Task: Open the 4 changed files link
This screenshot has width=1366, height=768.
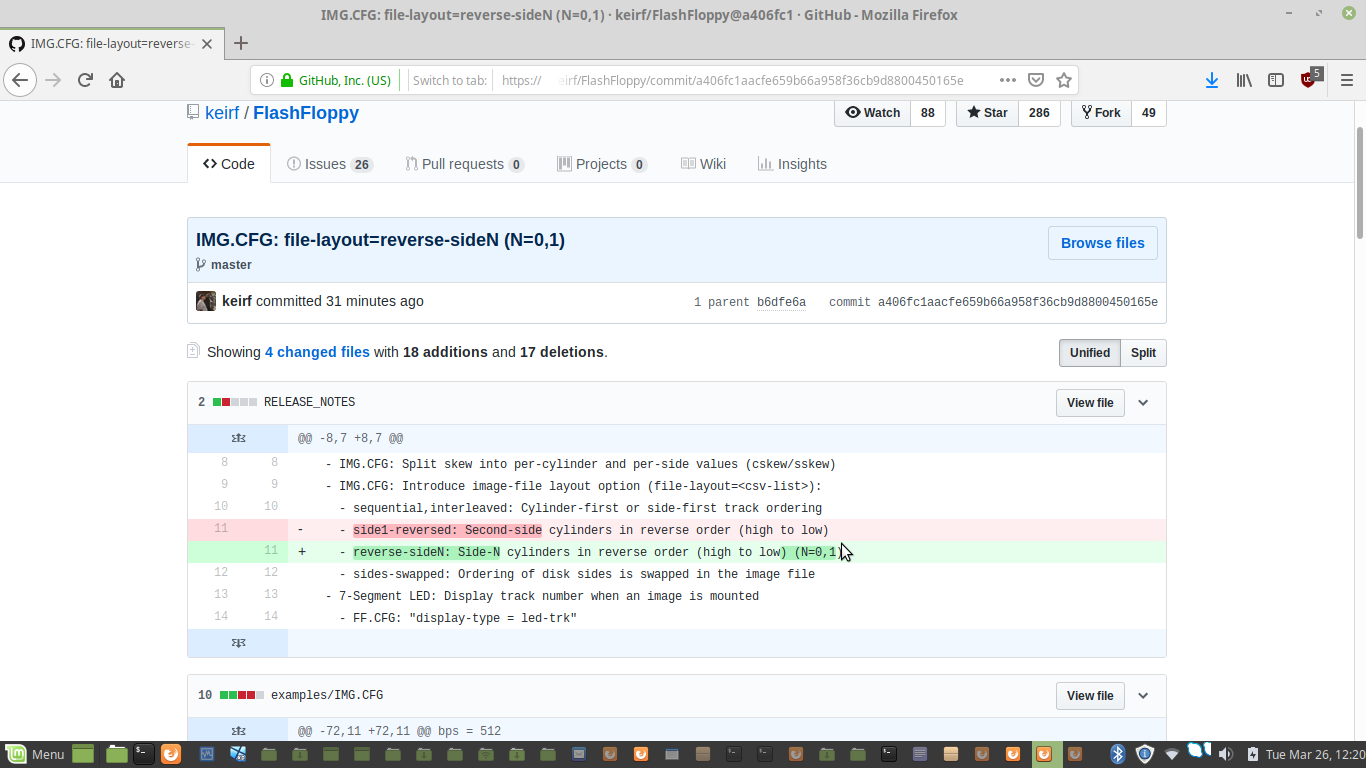Action: (317, 352)
